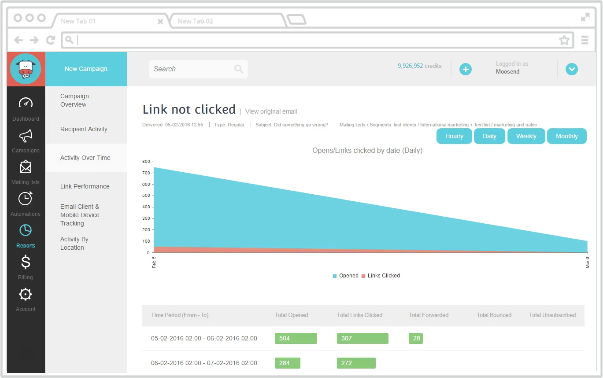
Task: Open Link Performance menu item
Action: 85,187
